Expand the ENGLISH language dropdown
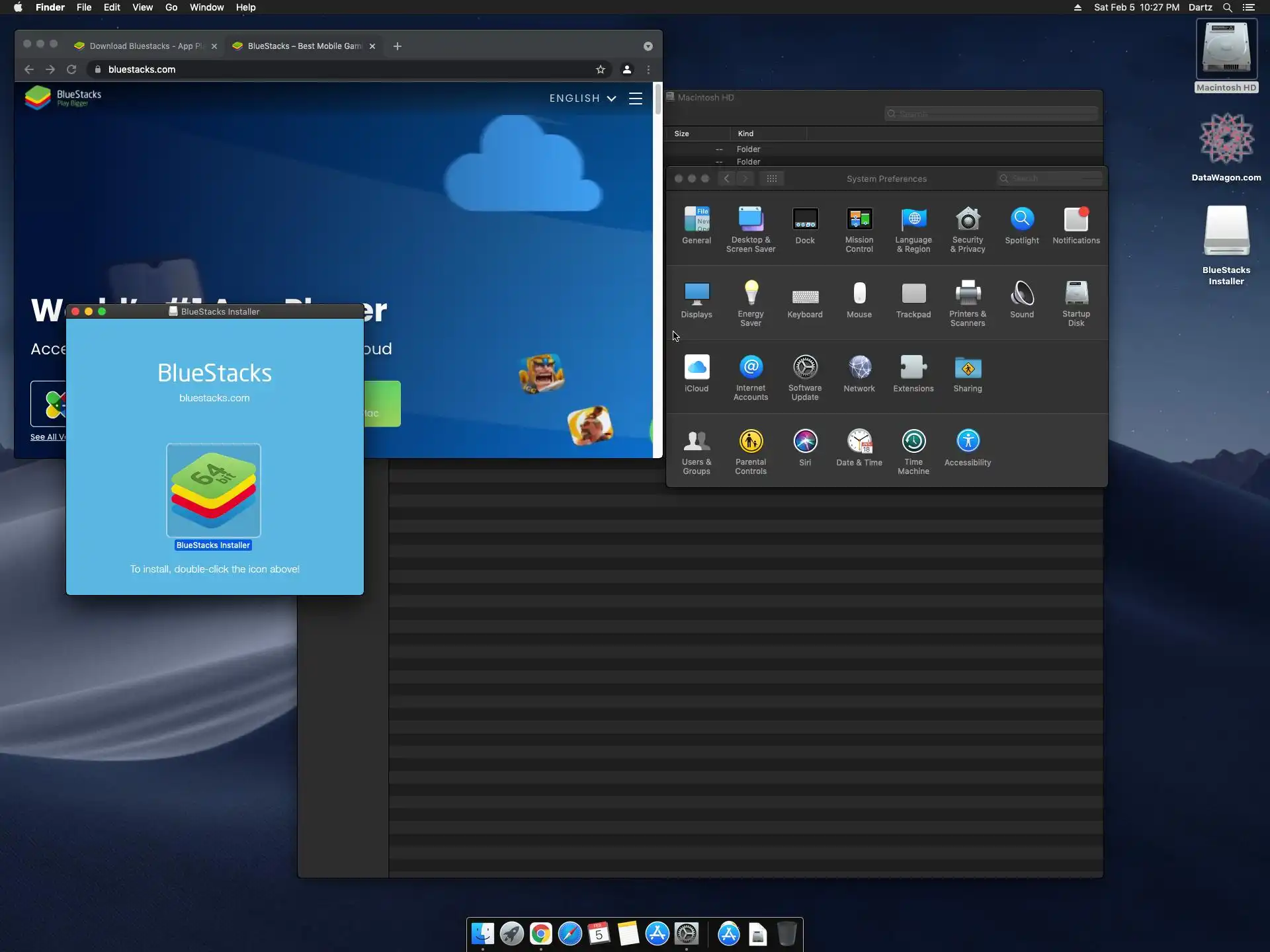Viewport: 1270px width, 952px height. 582,99
